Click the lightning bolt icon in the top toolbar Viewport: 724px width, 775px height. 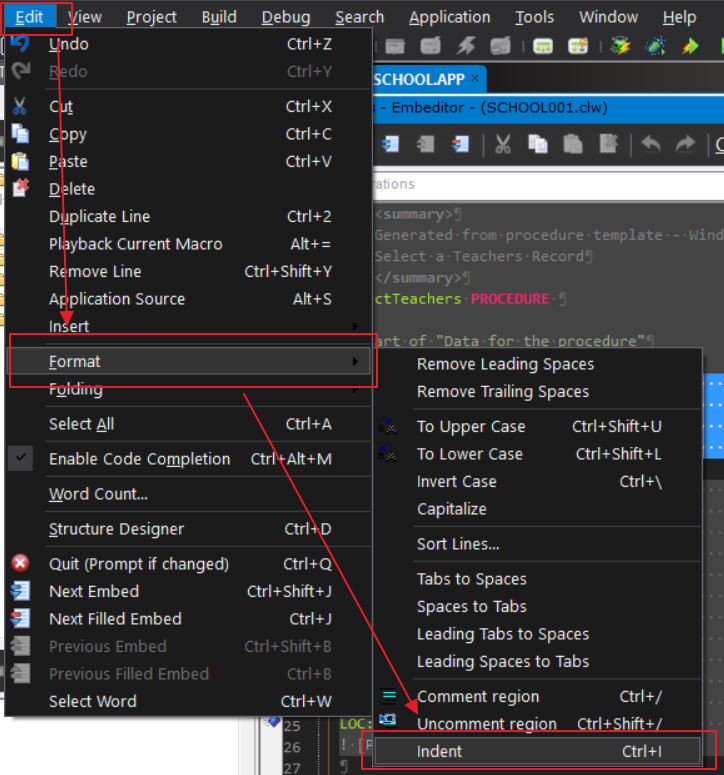click(x=466, y=46)
